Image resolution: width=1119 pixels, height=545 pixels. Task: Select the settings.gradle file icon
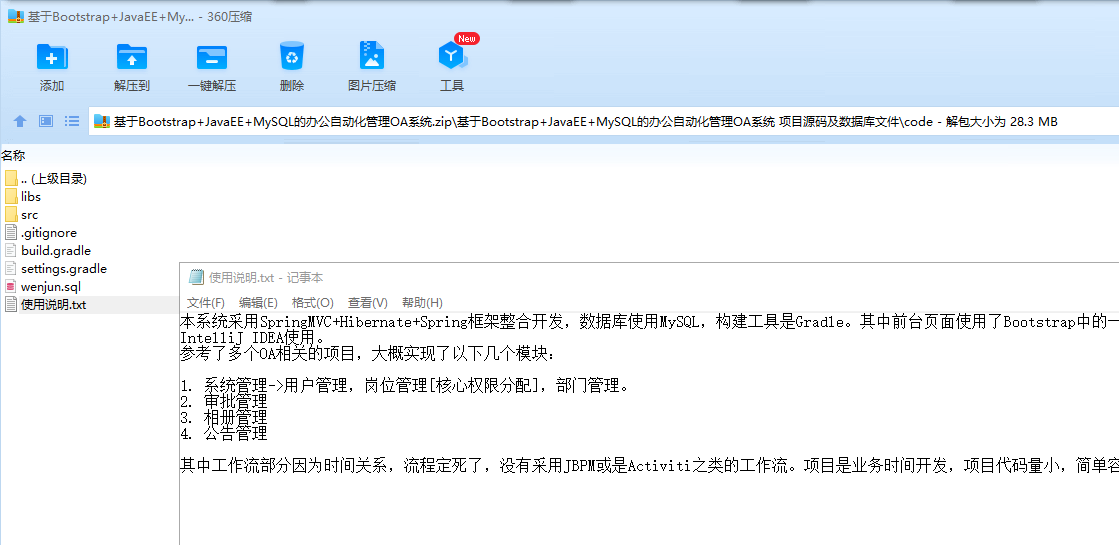(x=11, y=269)
